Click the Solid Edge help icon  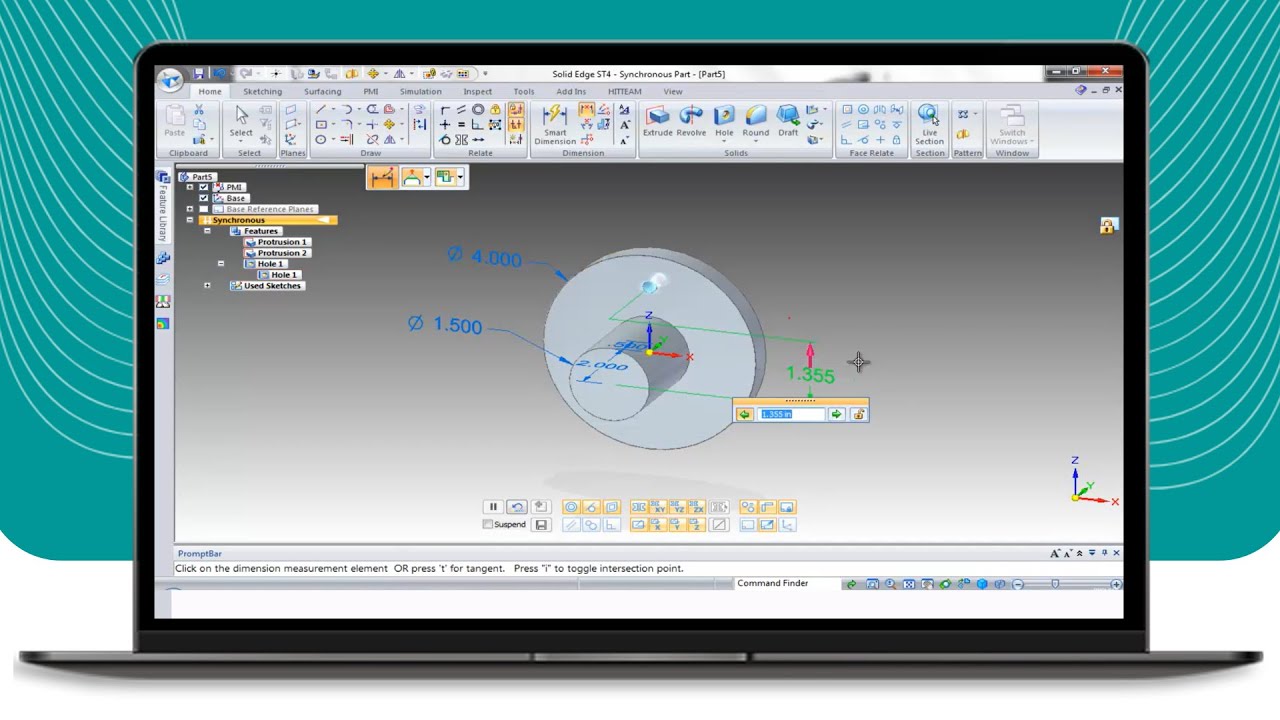click(x=1081, y=90)
